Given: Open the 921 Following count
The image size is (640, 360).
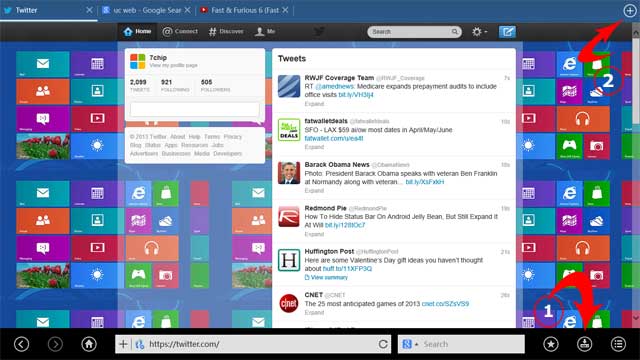Looking at the screenshot, I should click(175, 85).
